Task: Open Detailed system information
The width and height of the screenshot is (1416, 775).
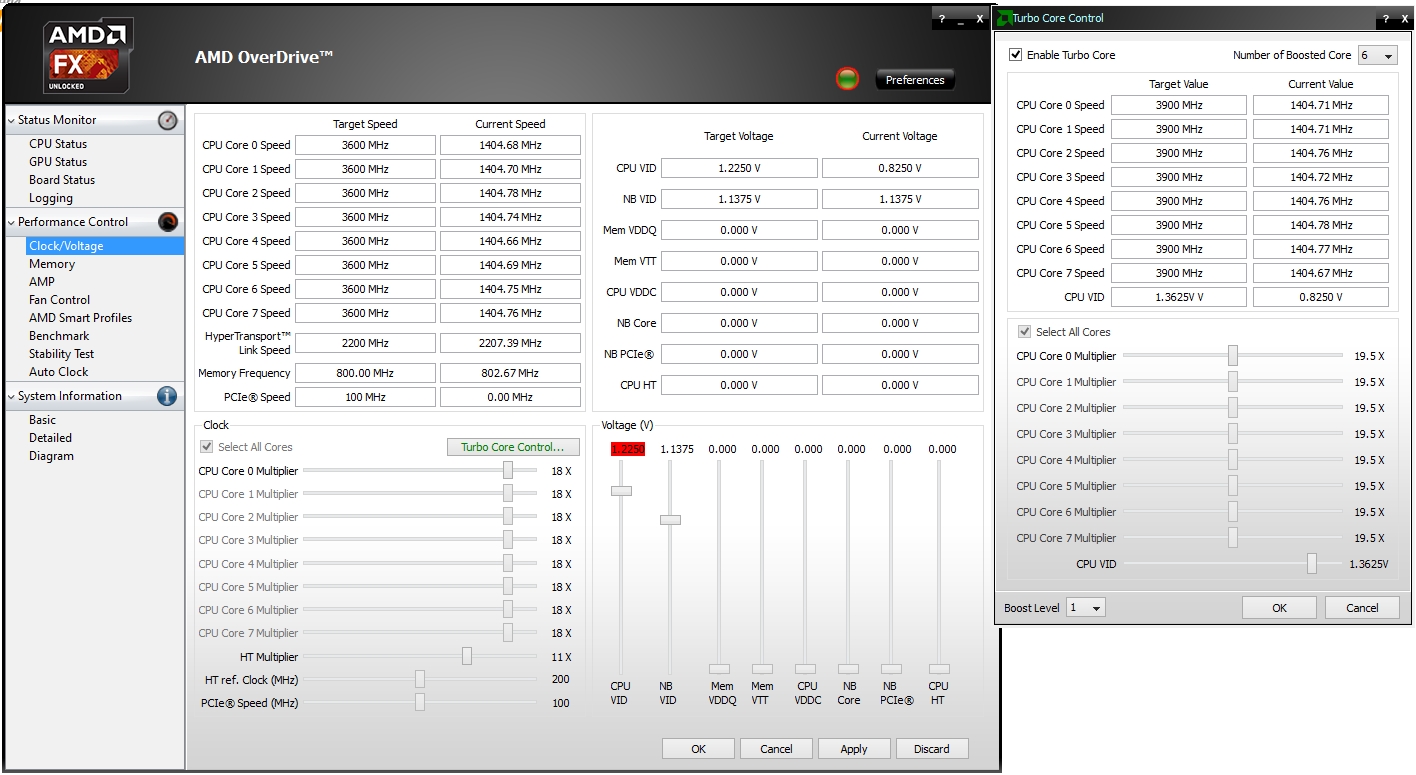Action: point(51,438)
